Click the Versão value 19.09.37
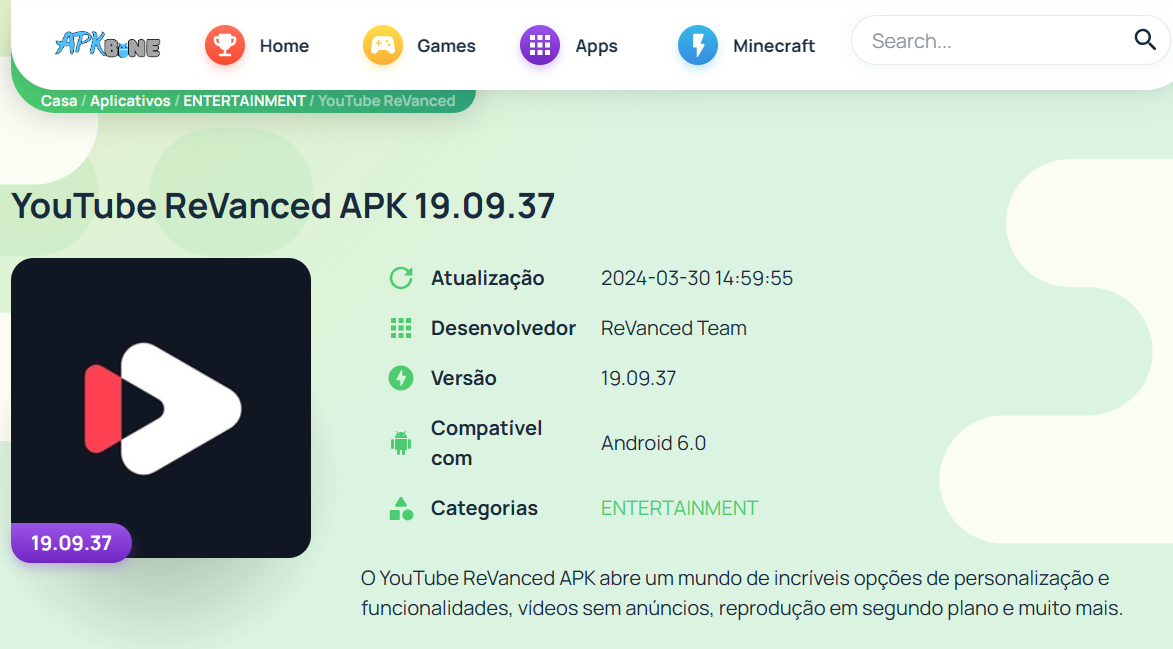This screenshot has height=649, width=1173. pyautogui.click(x=638, y=378)
